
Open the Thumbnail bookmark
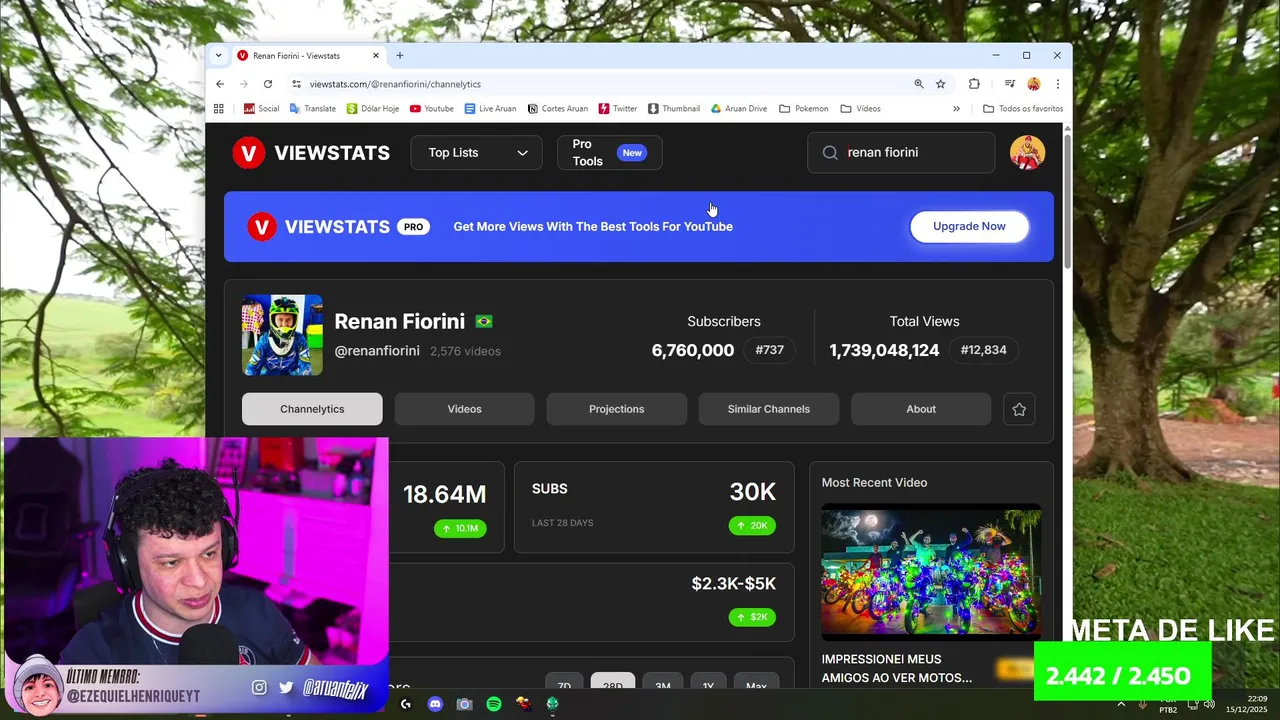(x=674, y=108)
